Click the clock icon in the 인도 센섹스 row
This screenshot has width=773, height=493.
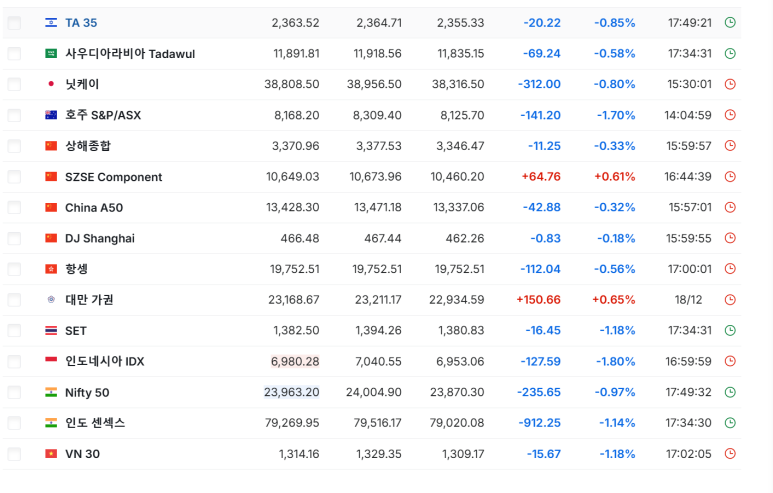(730, 423)
